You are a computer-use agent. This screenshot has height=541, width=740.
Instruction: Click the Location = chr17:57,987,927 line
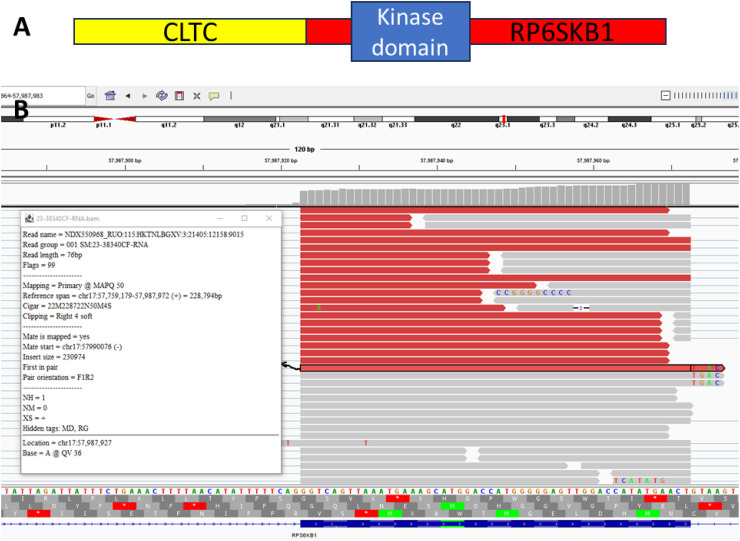(x=67, y=443)
